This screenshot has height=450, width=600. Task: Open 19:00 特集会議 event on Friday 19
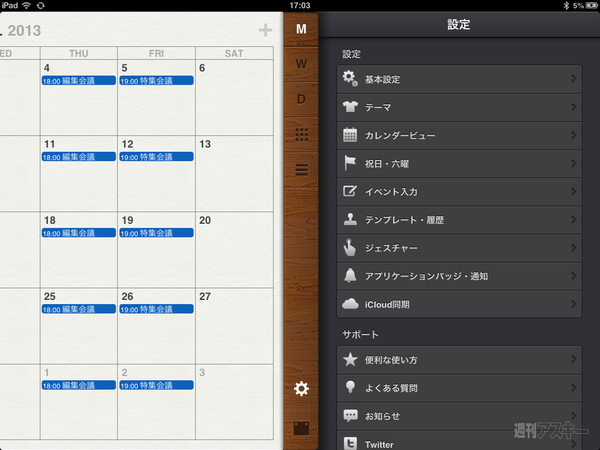[156, 233]
